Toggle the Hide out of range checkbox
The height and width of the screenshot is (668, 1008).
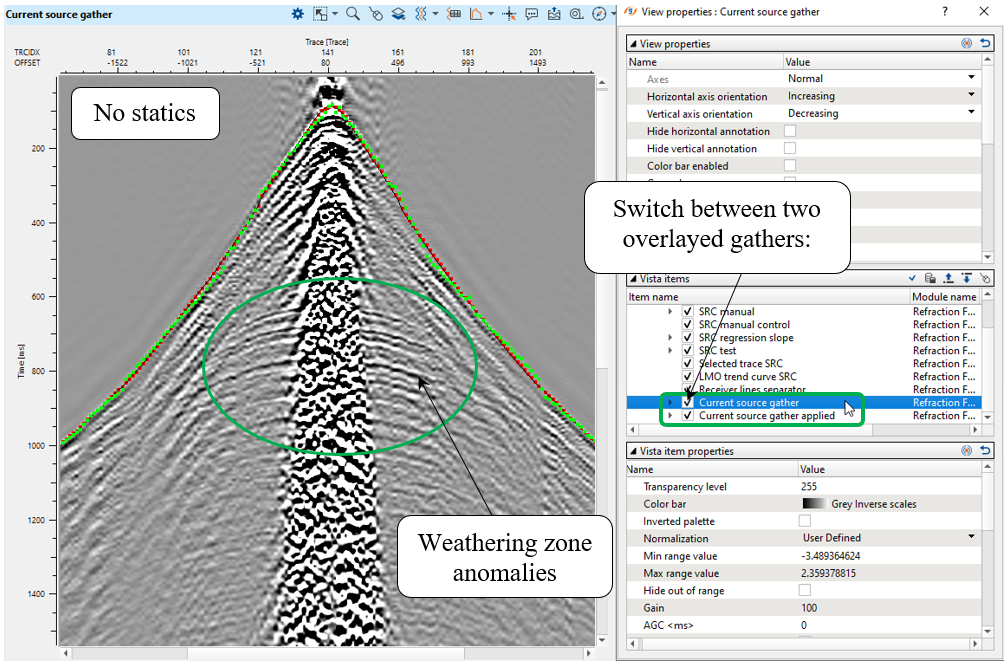click(804, 591)
